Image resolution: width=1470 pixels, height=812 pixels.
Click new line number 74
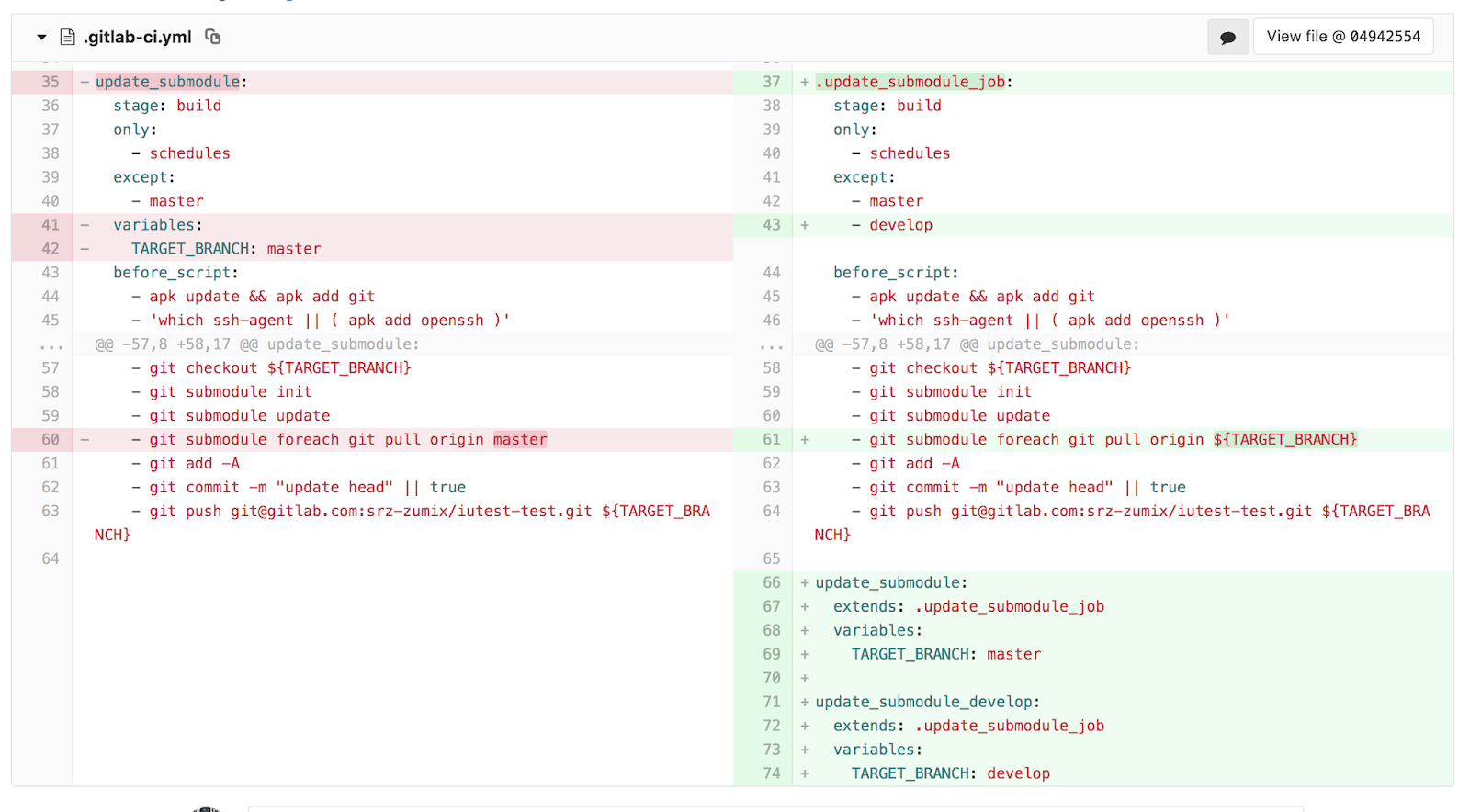coord(772,774)
